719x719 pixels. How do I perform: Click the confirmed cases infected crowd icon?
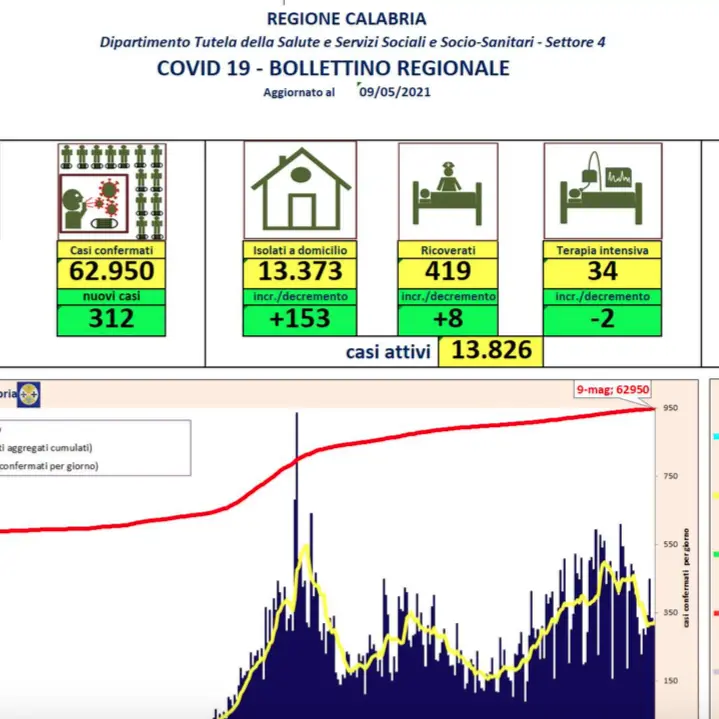coord(112,191)
